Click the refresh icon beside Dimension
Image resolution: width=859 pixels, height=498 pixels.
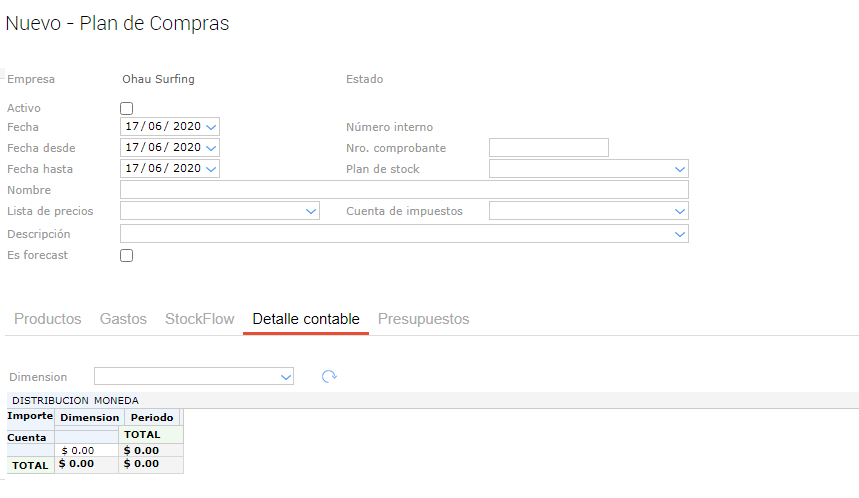tap(329, 377)
